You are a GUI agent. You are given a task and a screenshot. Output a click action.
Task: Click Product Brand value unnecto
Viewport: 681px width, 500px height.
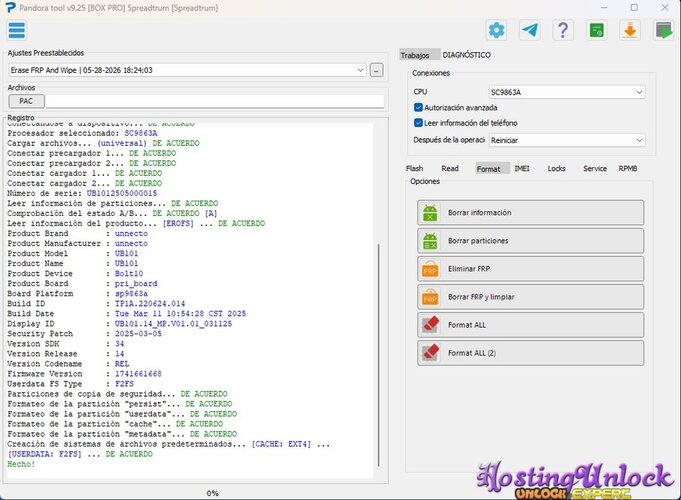131,234
